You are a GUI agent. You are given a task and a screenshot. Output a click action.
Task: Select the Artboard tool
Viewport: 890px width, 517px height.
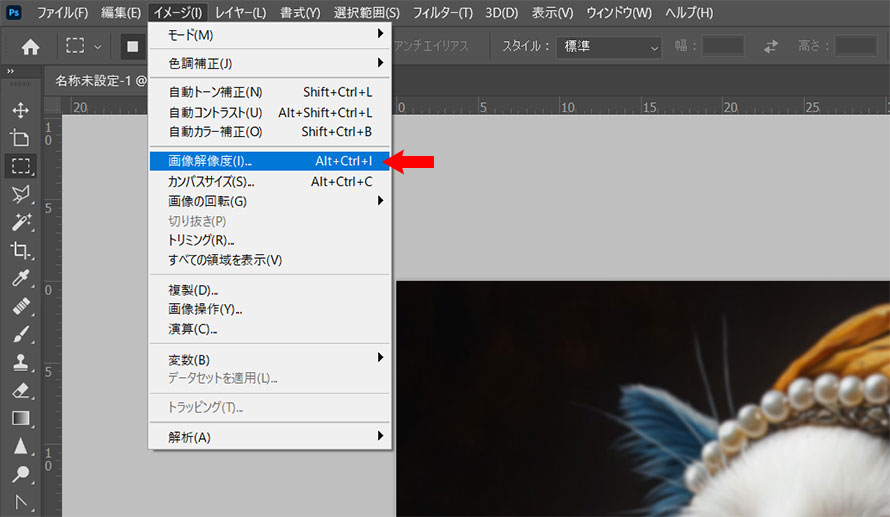click(x=20, y=138)
